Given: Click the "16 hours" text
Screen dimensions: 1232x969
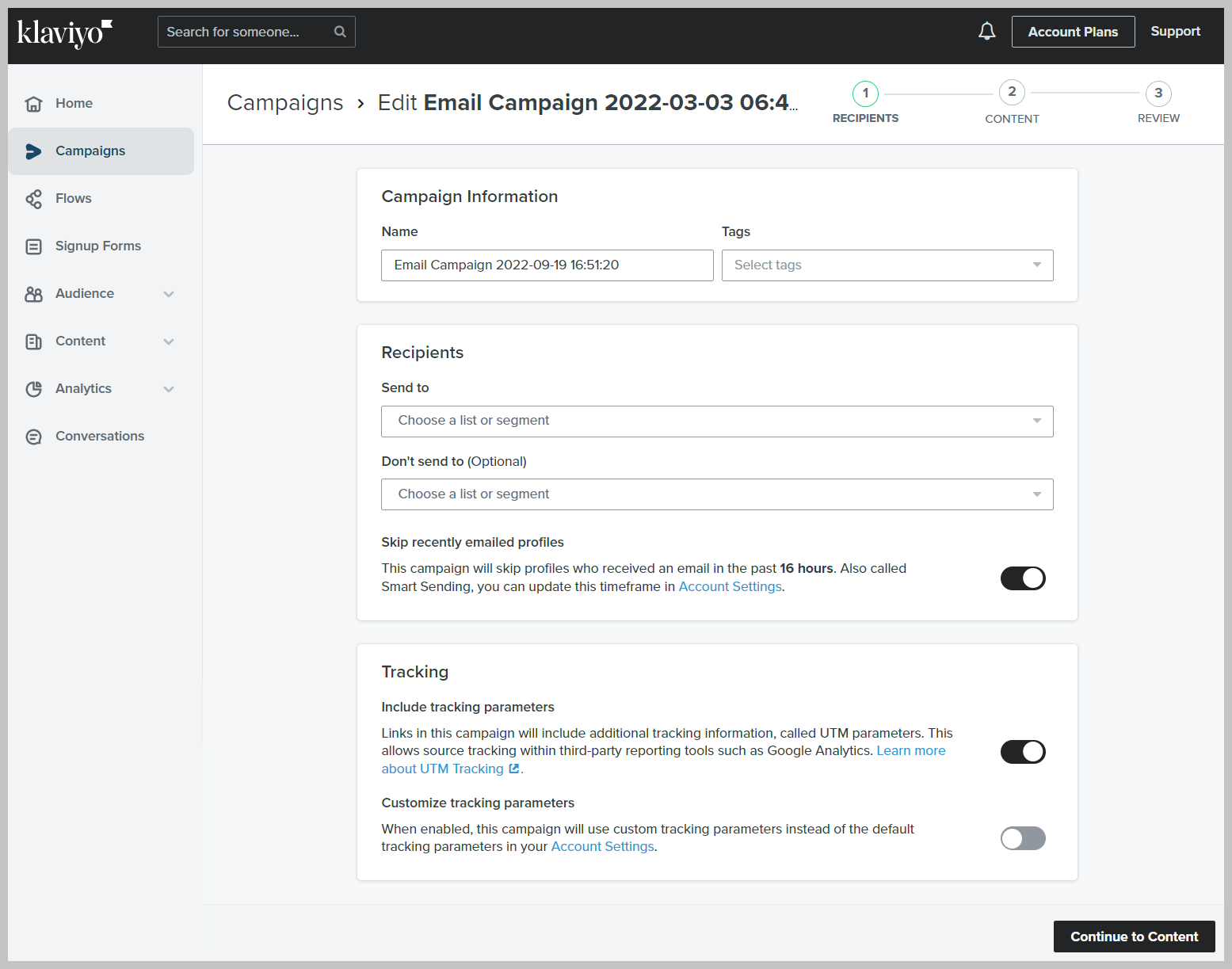Looking at the screenshot, I should click(x=807, y=568).
